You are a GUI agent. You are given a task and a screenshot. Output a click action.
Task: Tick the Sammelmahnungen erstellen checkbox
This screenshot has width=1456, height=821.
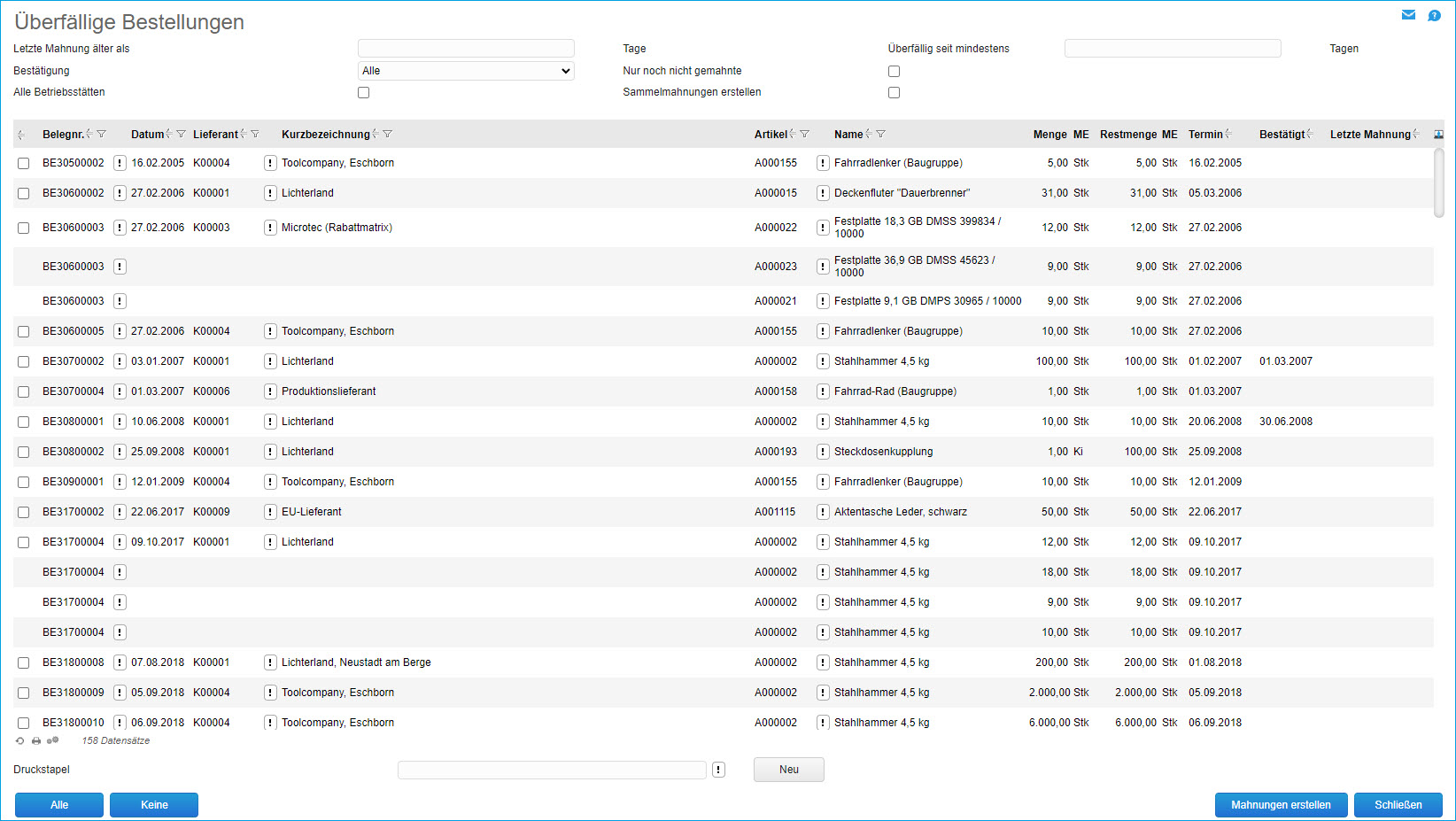(x=894, y=92)
